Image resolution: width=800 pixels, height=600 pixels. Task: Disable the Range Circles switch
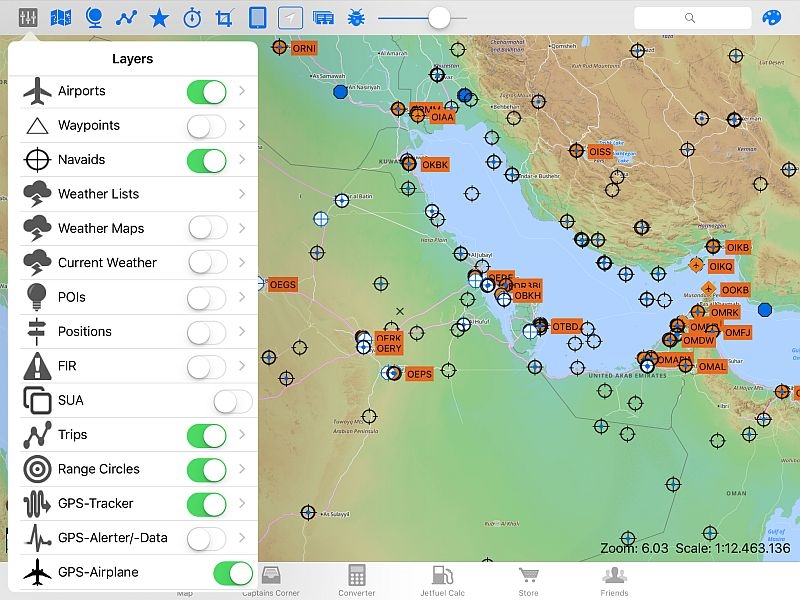pyautogui.click(x=207, y=470)
